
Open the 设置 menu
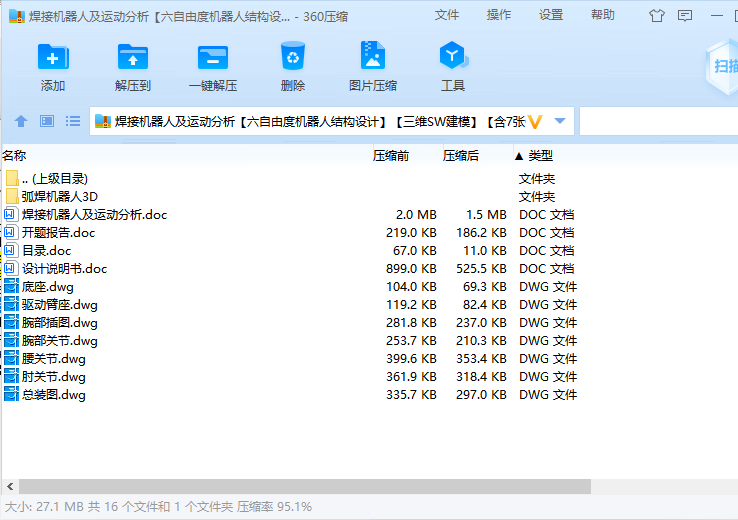[x=551, y=15]
